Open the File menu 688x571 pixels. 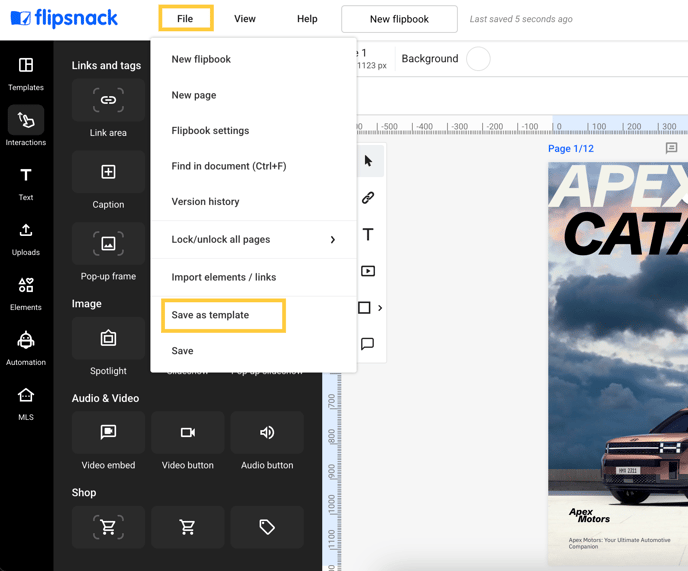coord(185,19)
